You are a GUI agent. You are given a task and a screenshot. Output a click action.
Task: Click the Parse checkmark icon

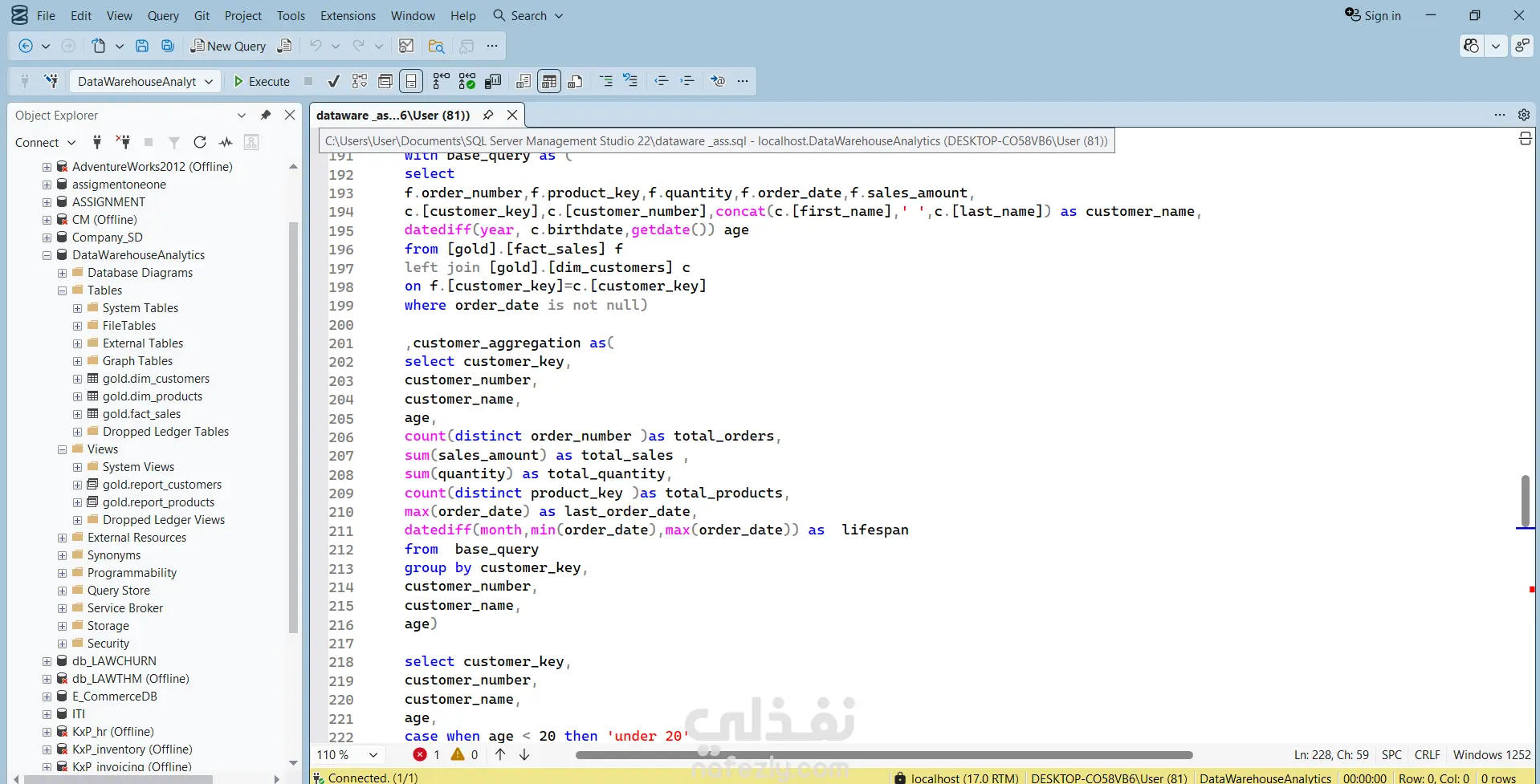(334, 81)
